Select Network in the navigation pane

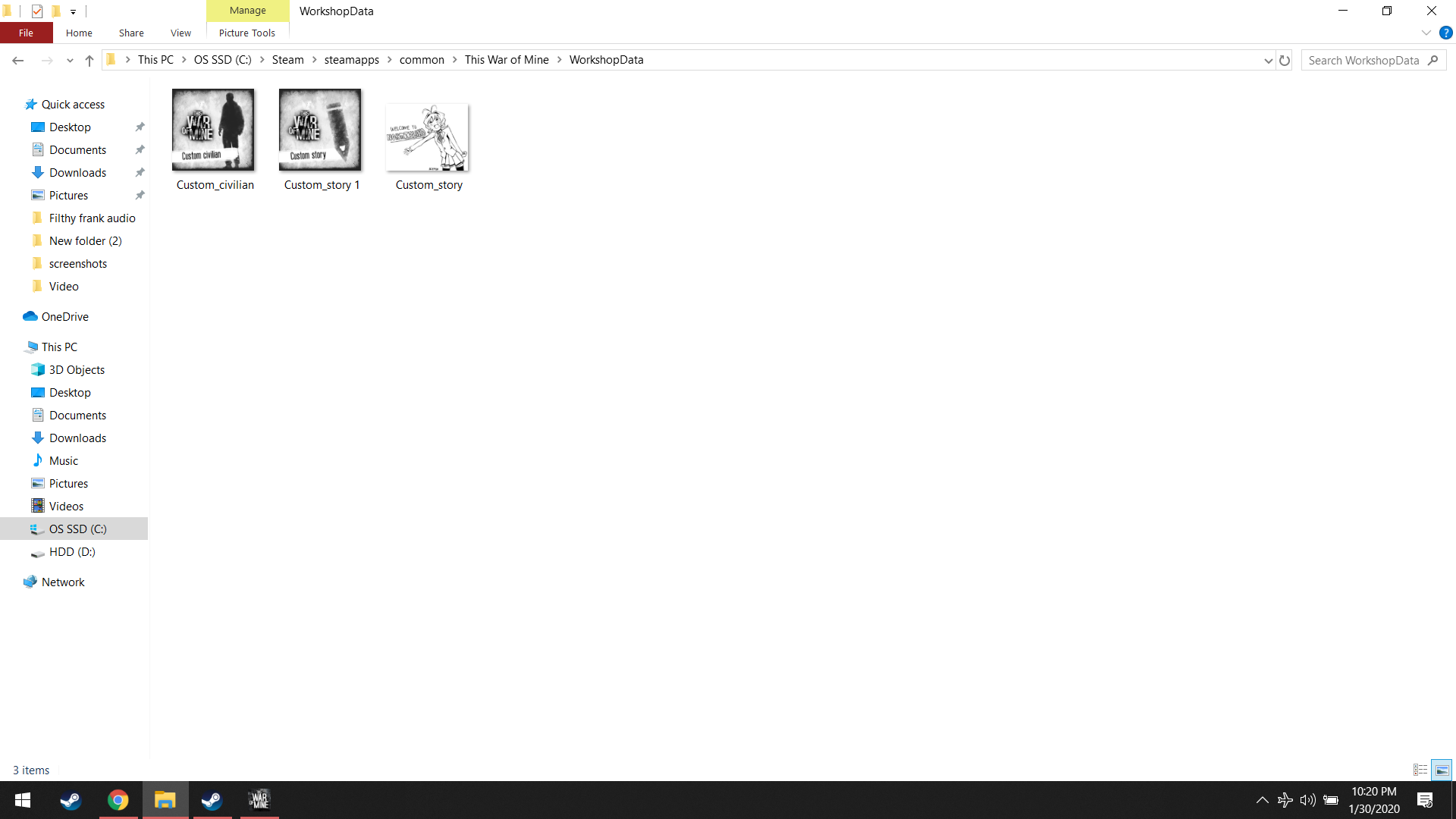pos(63,582)
